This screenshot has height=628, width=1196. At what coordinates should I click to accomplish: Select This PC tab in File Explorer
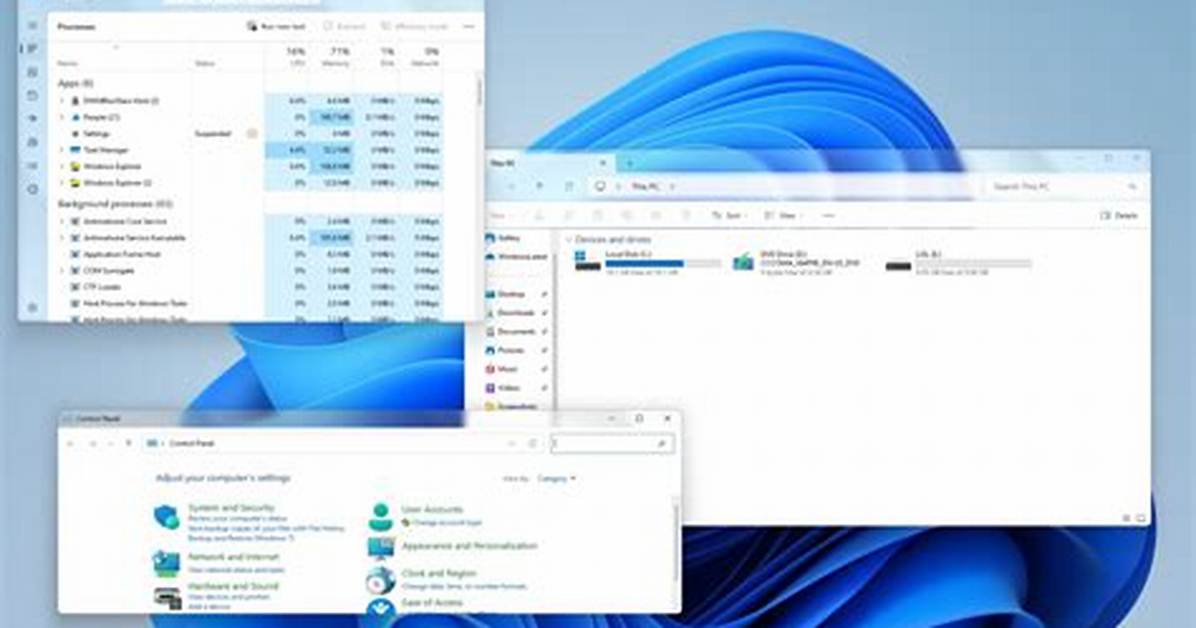pos(548,163)
